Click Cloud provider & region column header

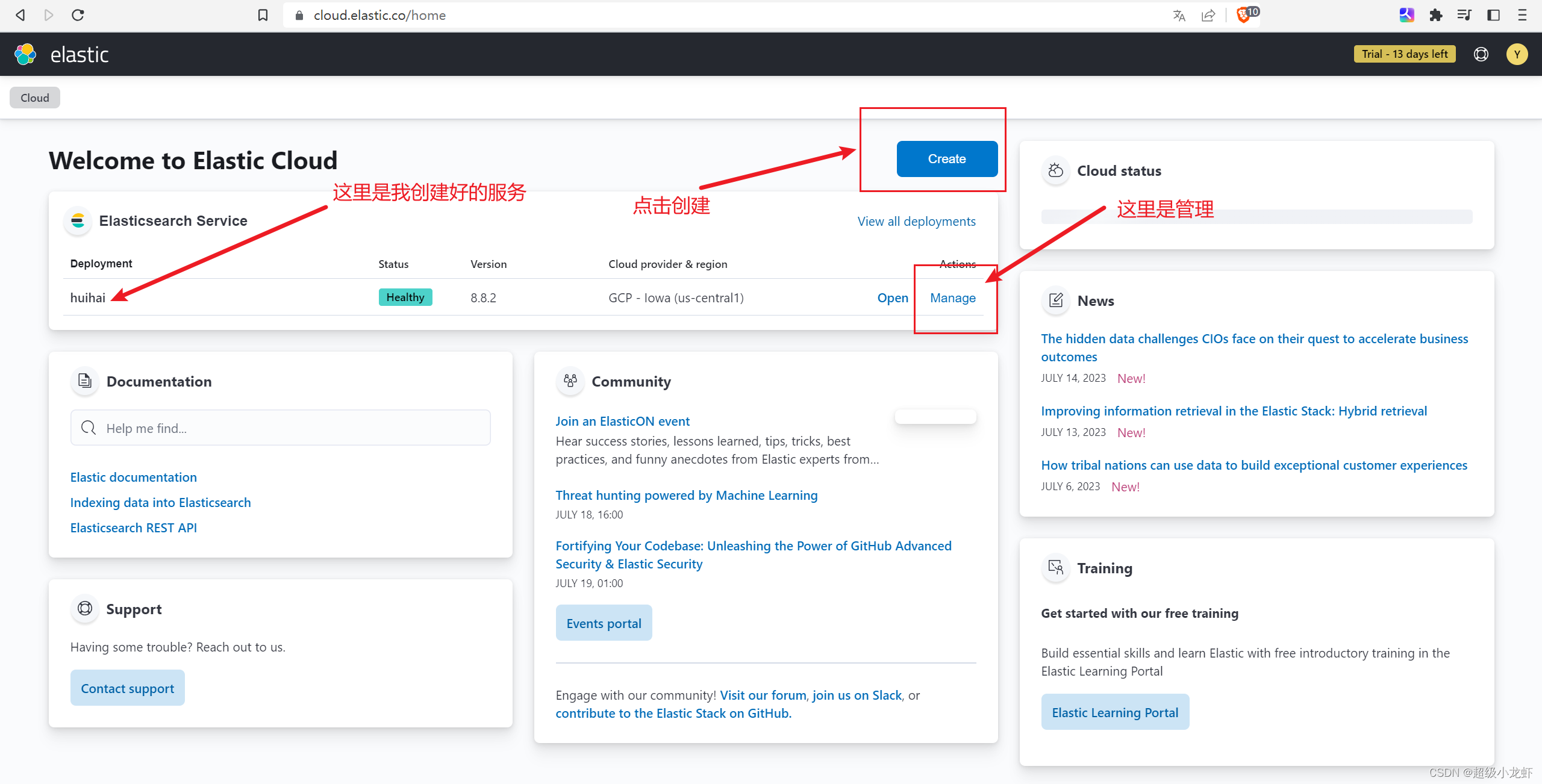point(668,264)
